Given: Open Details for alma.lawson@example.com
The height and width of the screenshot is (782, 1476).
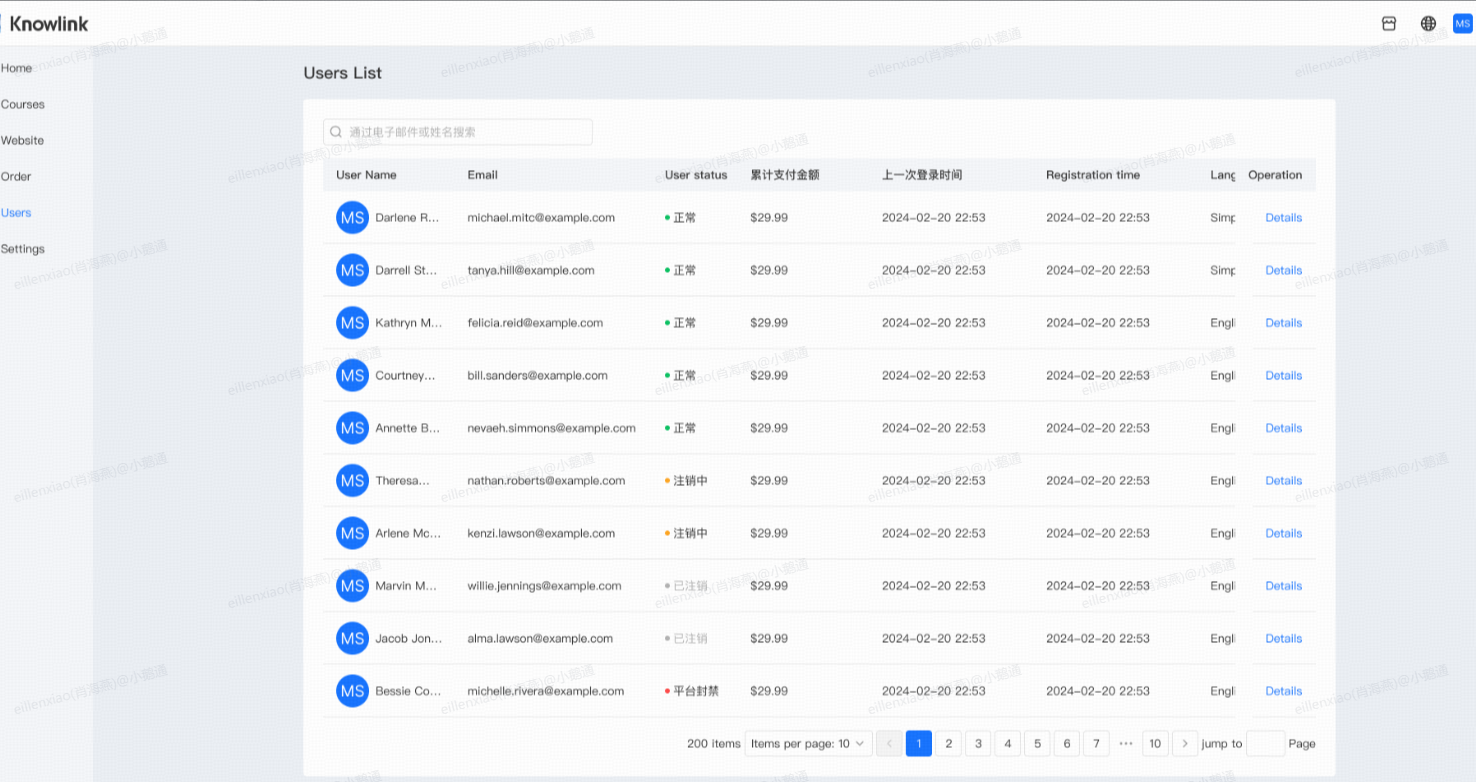Looking at the screenshot, I should (1283, 638).
